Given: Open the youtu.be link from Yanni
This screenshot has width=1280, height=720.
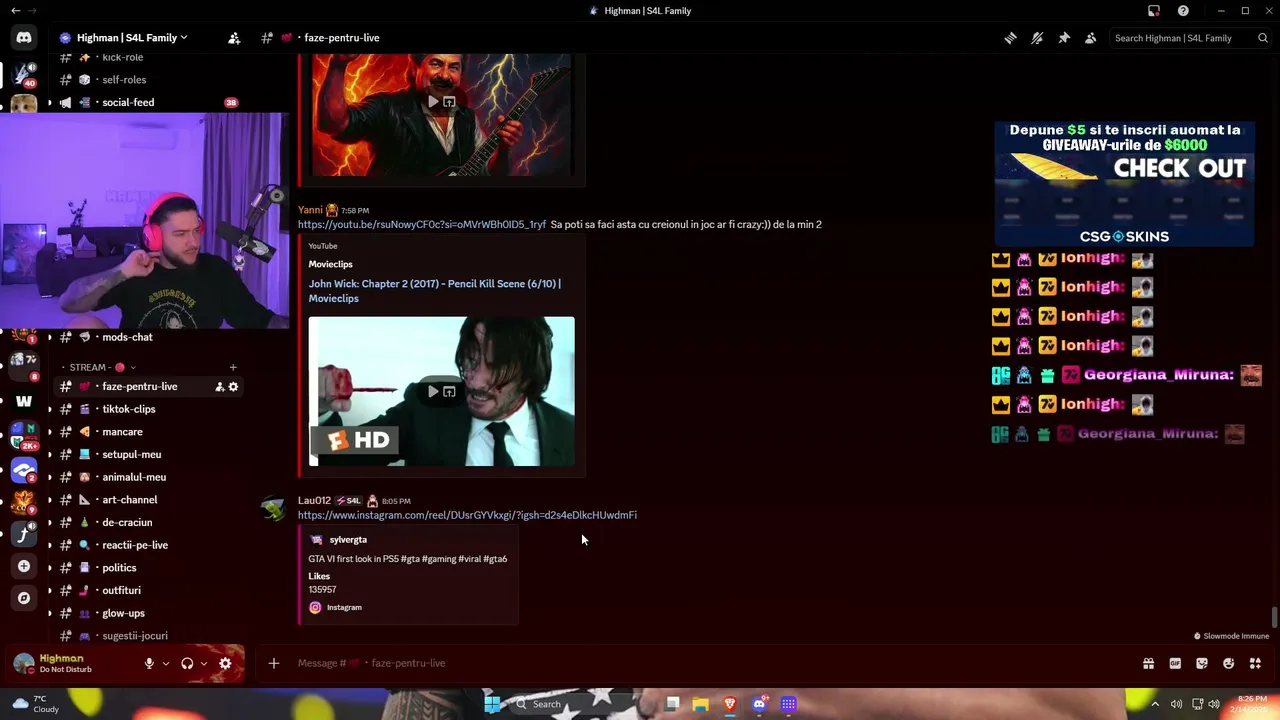Looking at the screenshot, I should tap(422, 225).
